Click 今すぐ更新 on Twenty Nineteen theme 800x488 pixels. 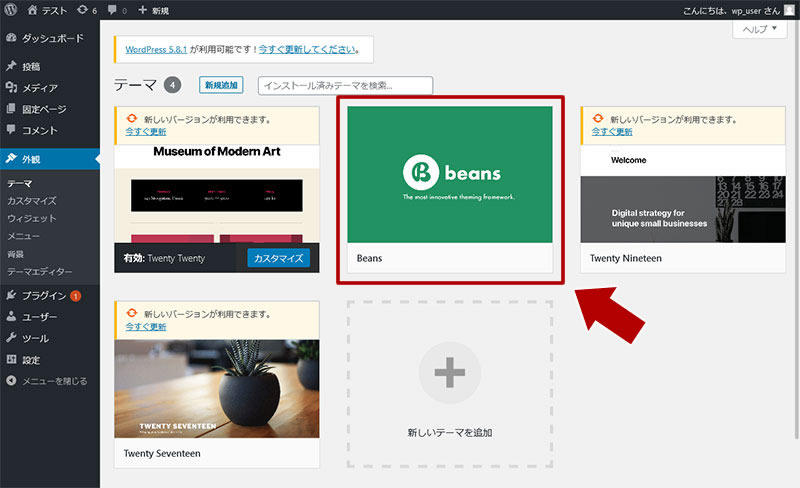click(612, 132)
